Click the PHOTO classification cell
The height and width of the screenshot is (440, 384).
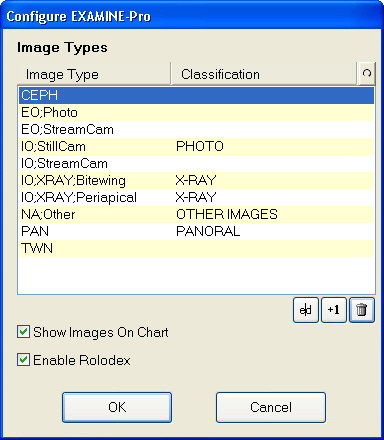pos(200,146)
